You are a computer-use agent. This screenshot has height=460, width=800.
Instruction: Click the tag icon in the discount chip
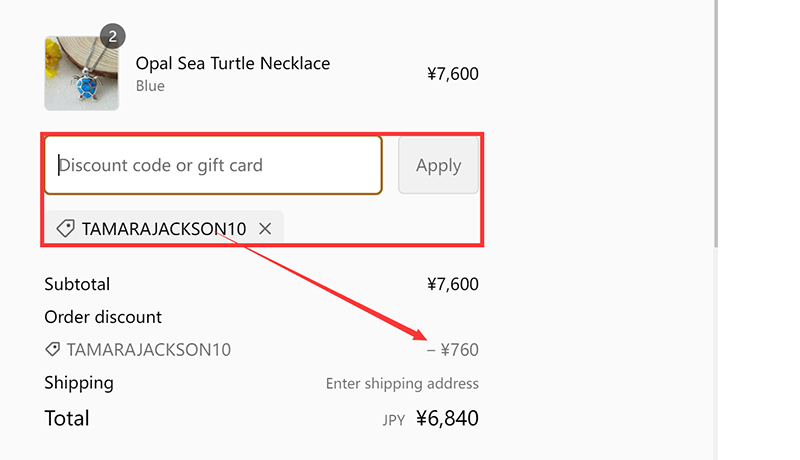[x=66, y=229]
